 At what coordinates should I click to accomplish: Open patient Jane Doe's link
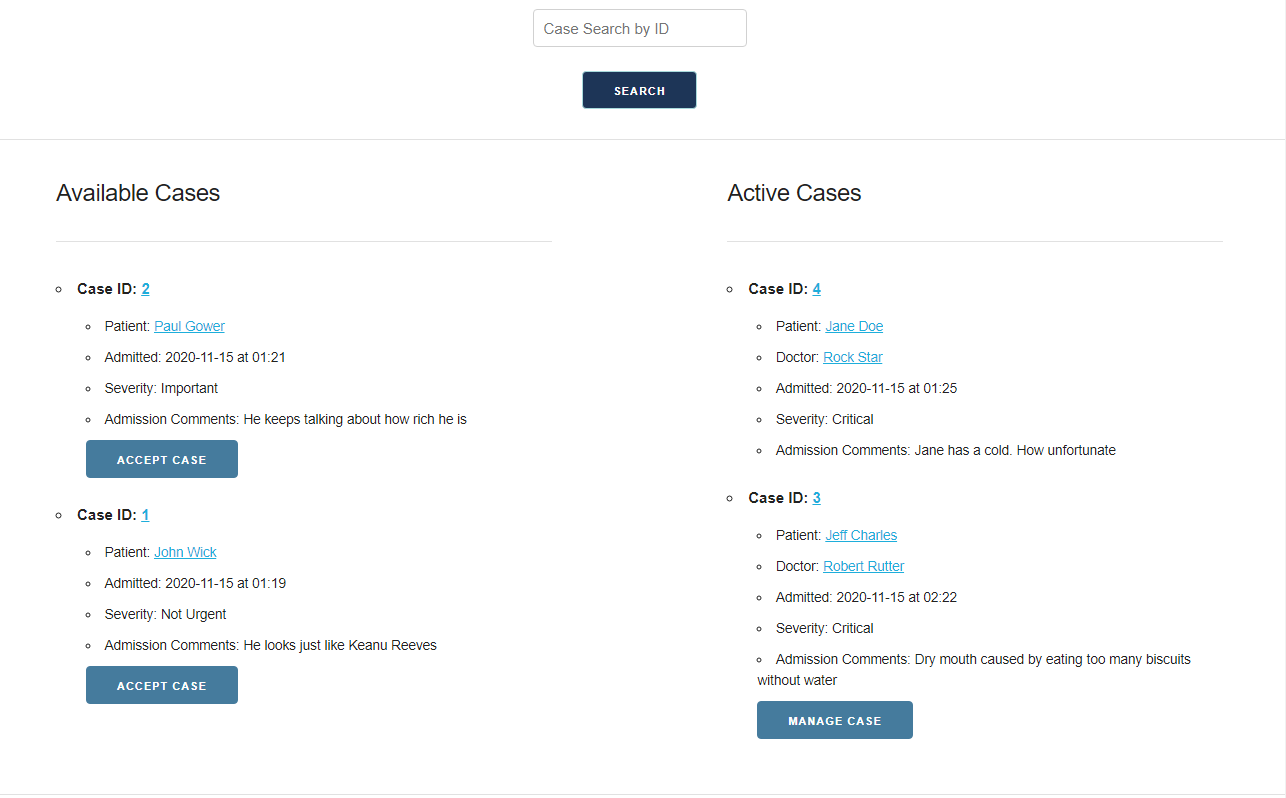click(854, 326)
